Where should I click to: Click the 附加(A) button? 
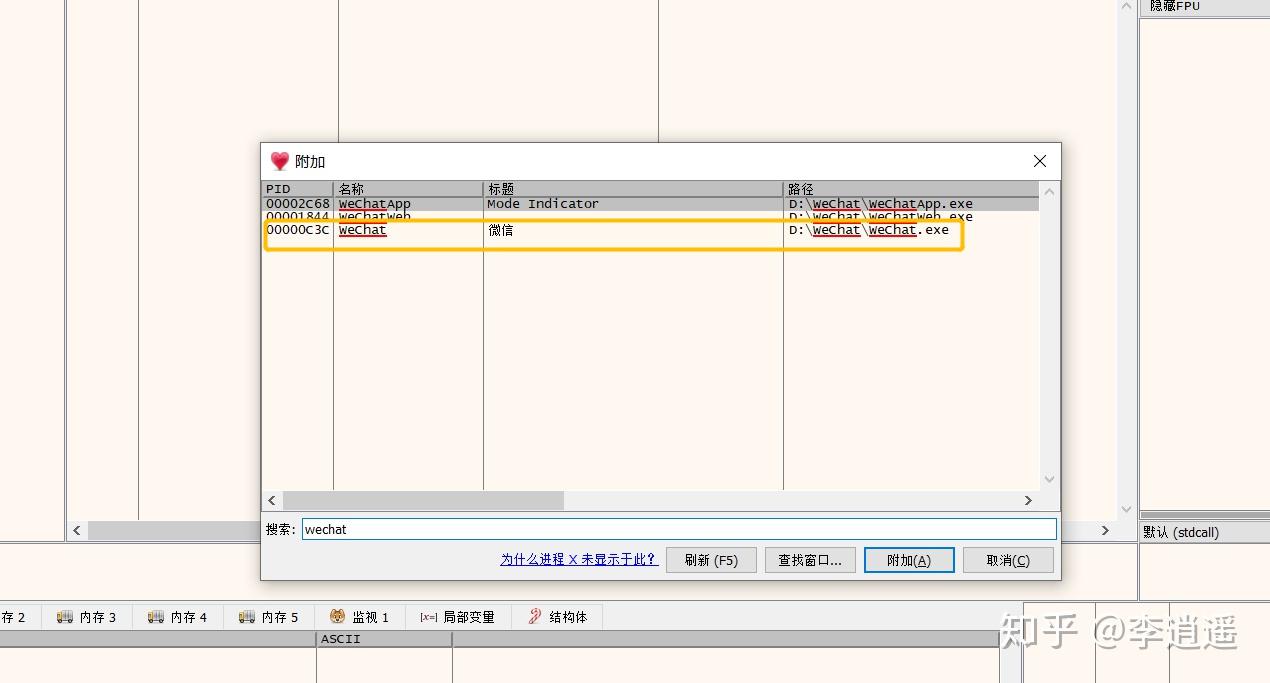pos(909,560)
